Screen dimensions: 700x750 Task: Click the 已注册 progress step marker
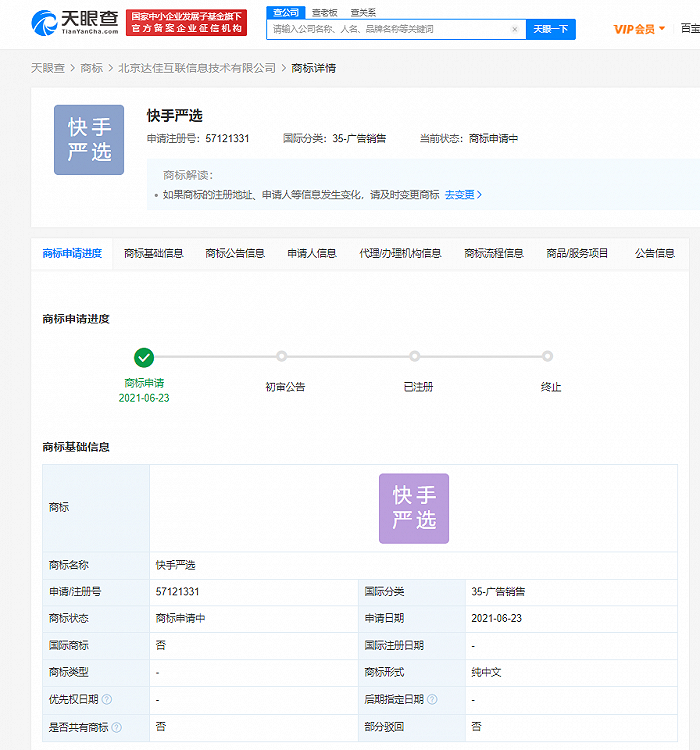[x=415, y=356]
